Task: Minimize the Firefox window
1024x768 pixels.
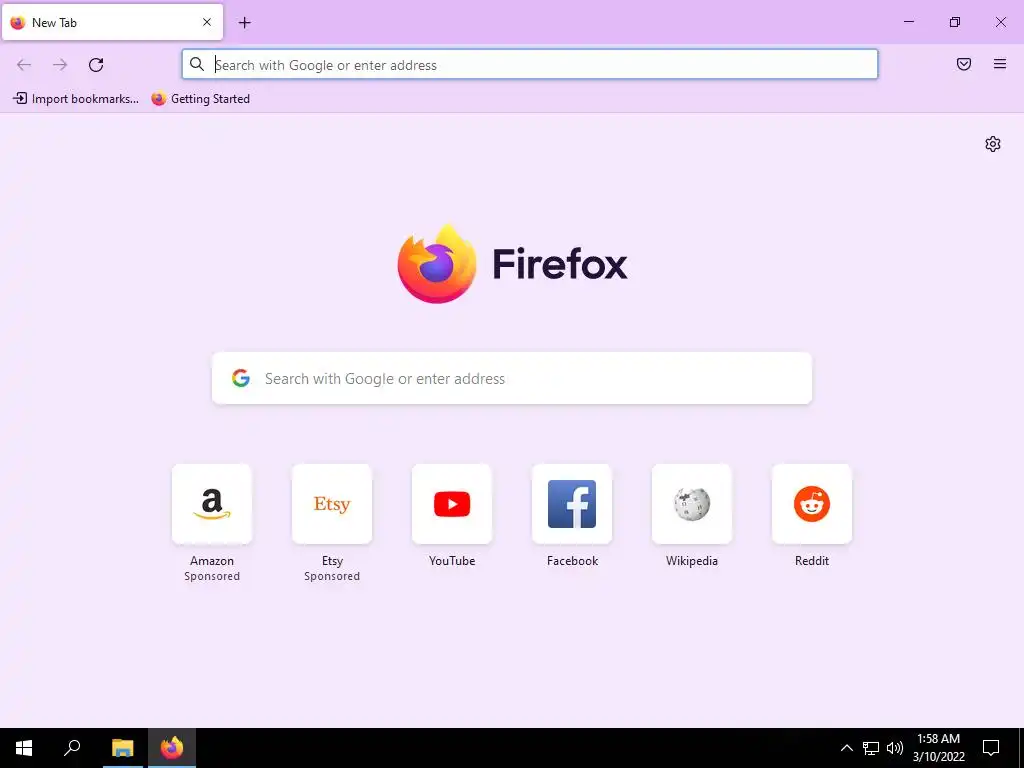Action: pyautogui.click(x=908, y=22)
